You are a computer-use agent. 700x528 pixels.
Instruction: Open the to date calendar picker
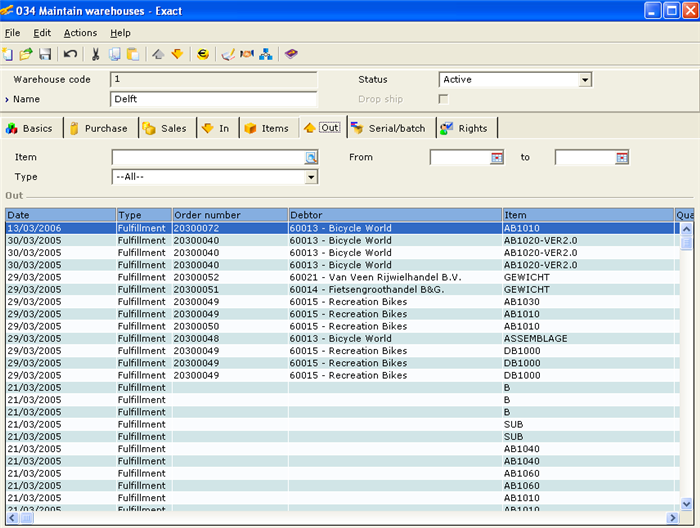pos(622,157)
